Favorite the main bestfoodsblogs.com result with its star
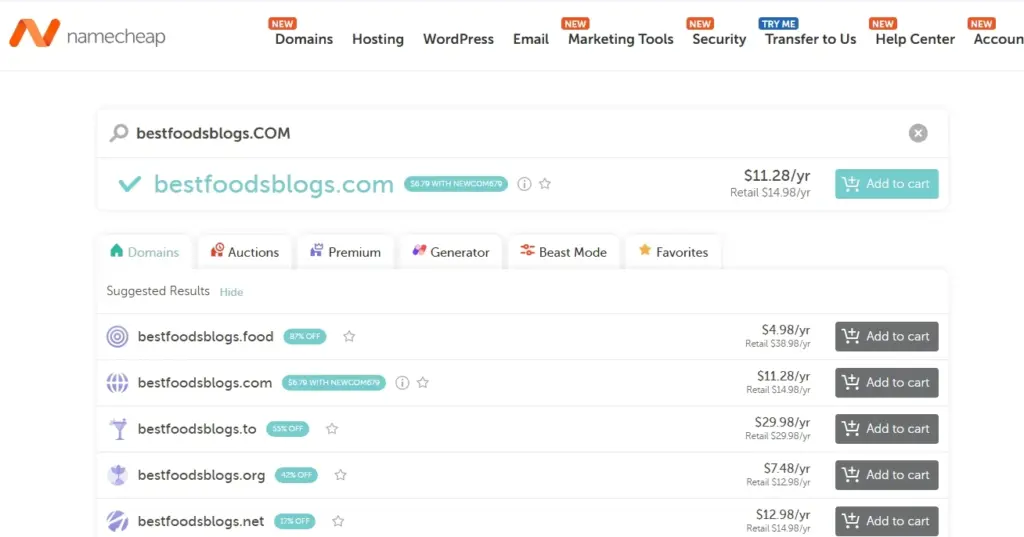This screenshot has height=537, width=1024. (x=545, y=184)
